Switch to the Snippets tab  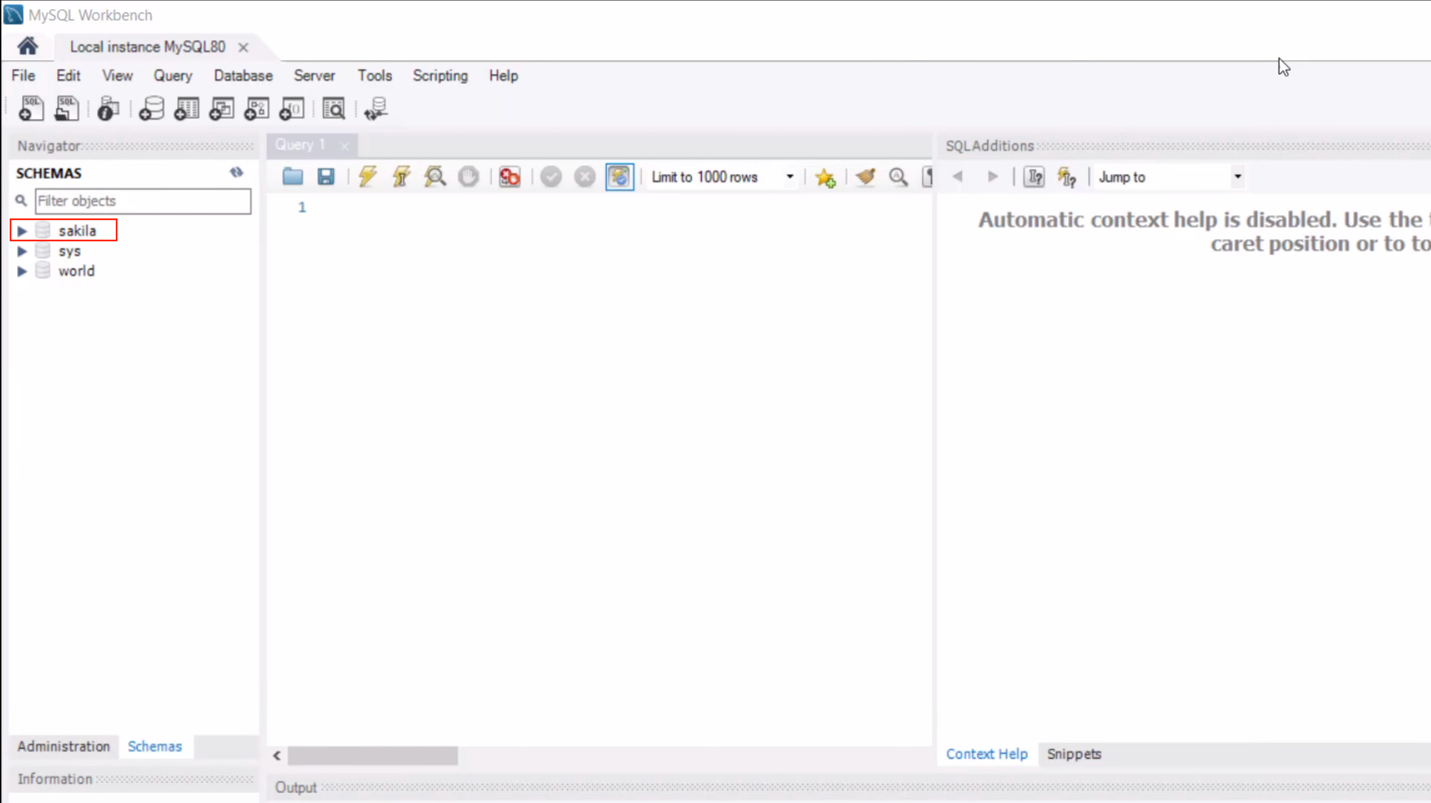click(1074, 754)
